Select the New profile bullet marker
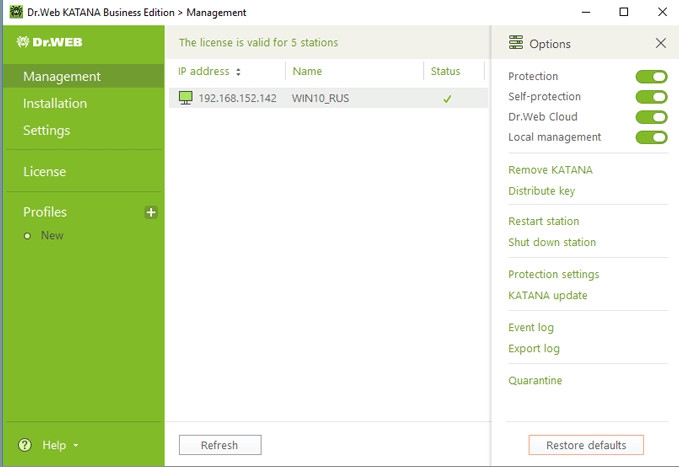 (27, 236)
